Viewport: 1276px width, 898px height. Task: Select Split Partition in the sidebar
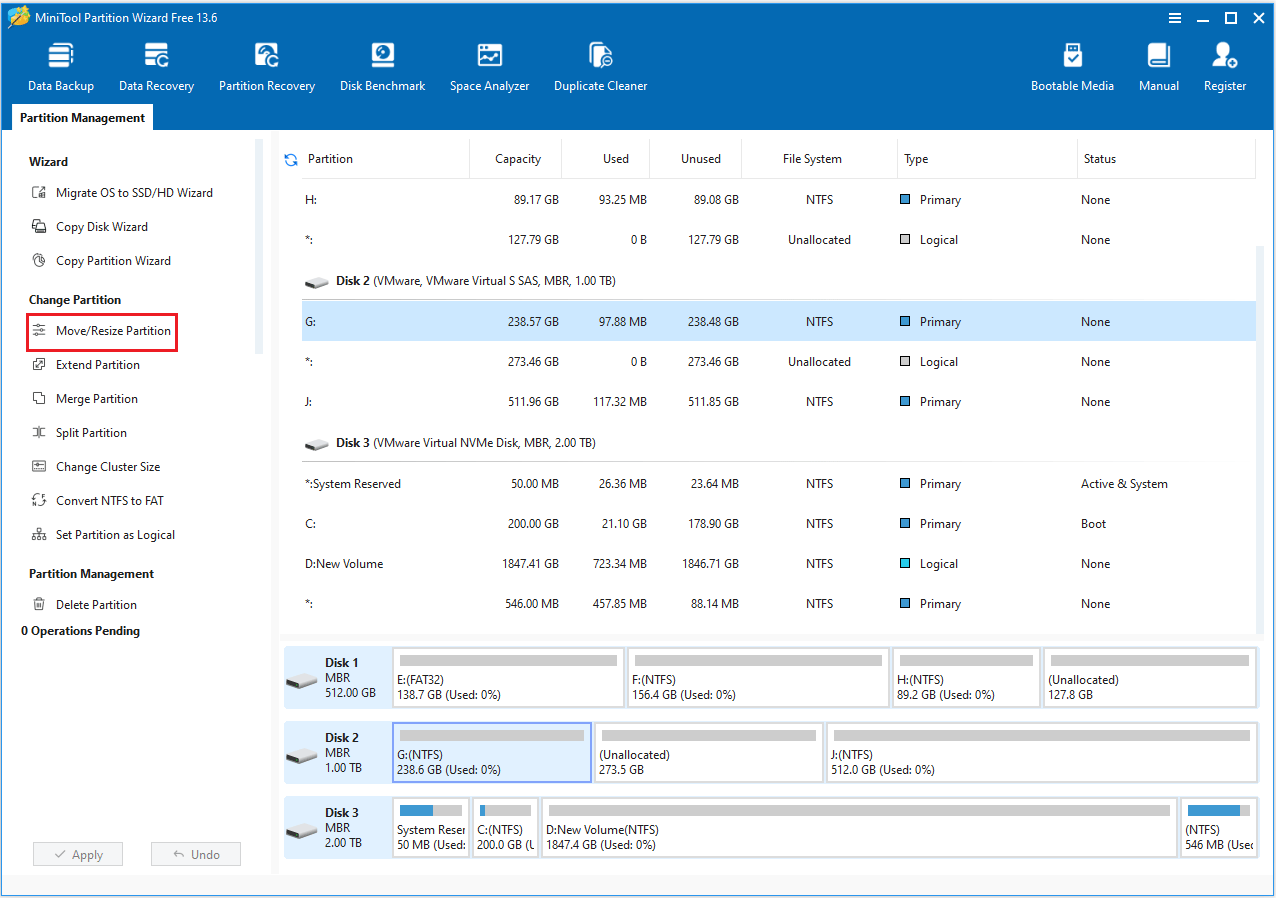coord(79,433)
